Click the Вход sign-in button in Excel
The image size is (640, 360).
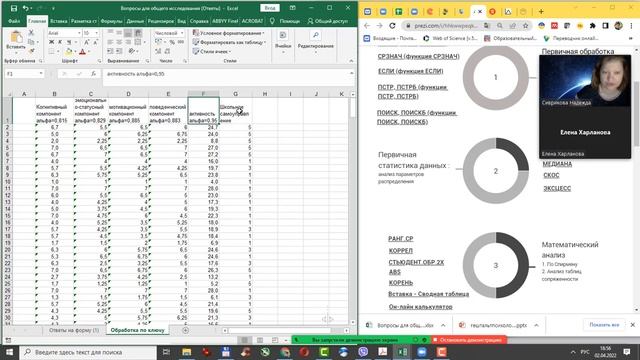coord(270,8)
